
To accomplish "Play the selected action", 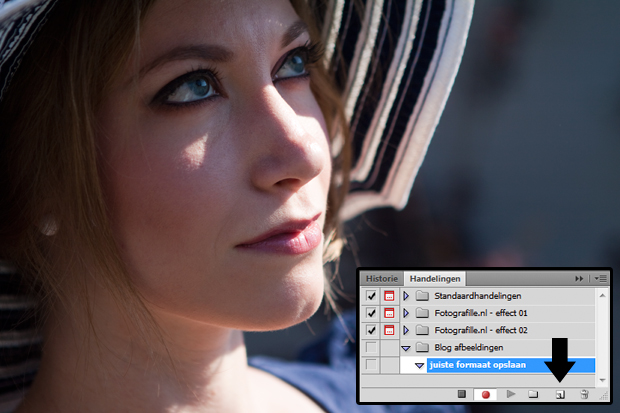I will tap(511, 395).
